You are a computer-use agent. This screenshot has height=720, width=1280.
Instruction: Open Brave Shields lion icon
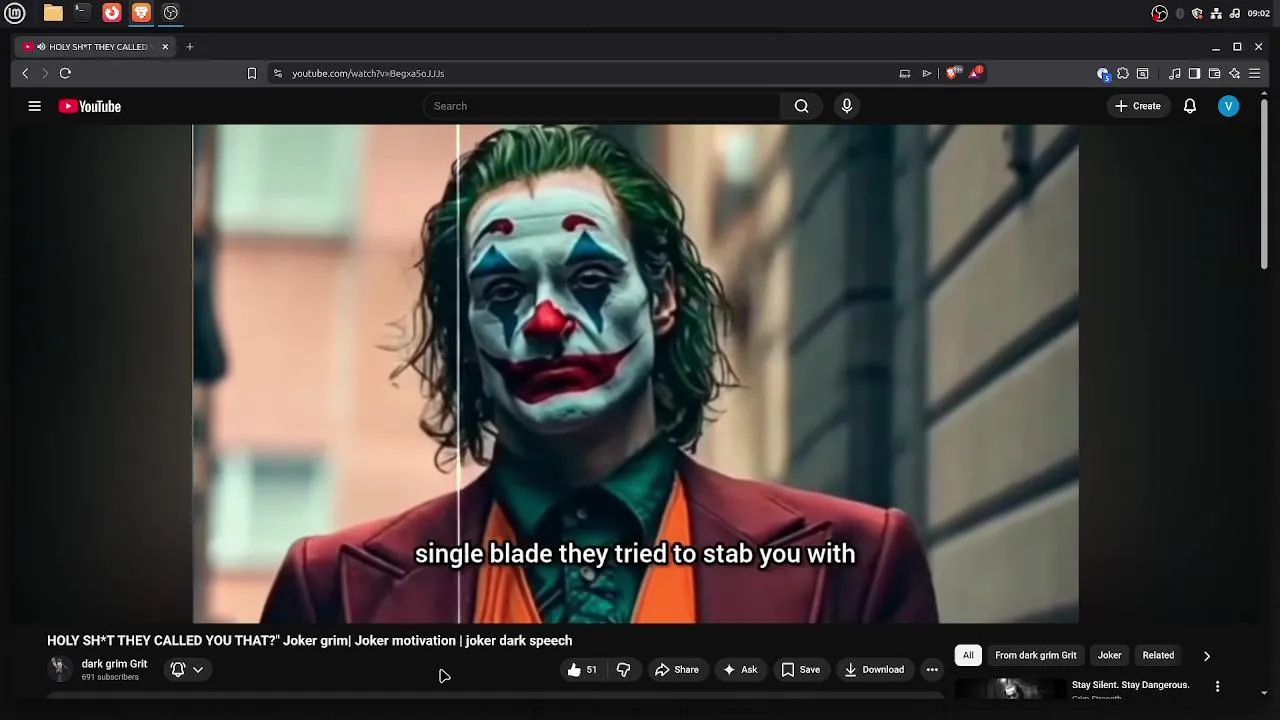[x=954, y=73]
